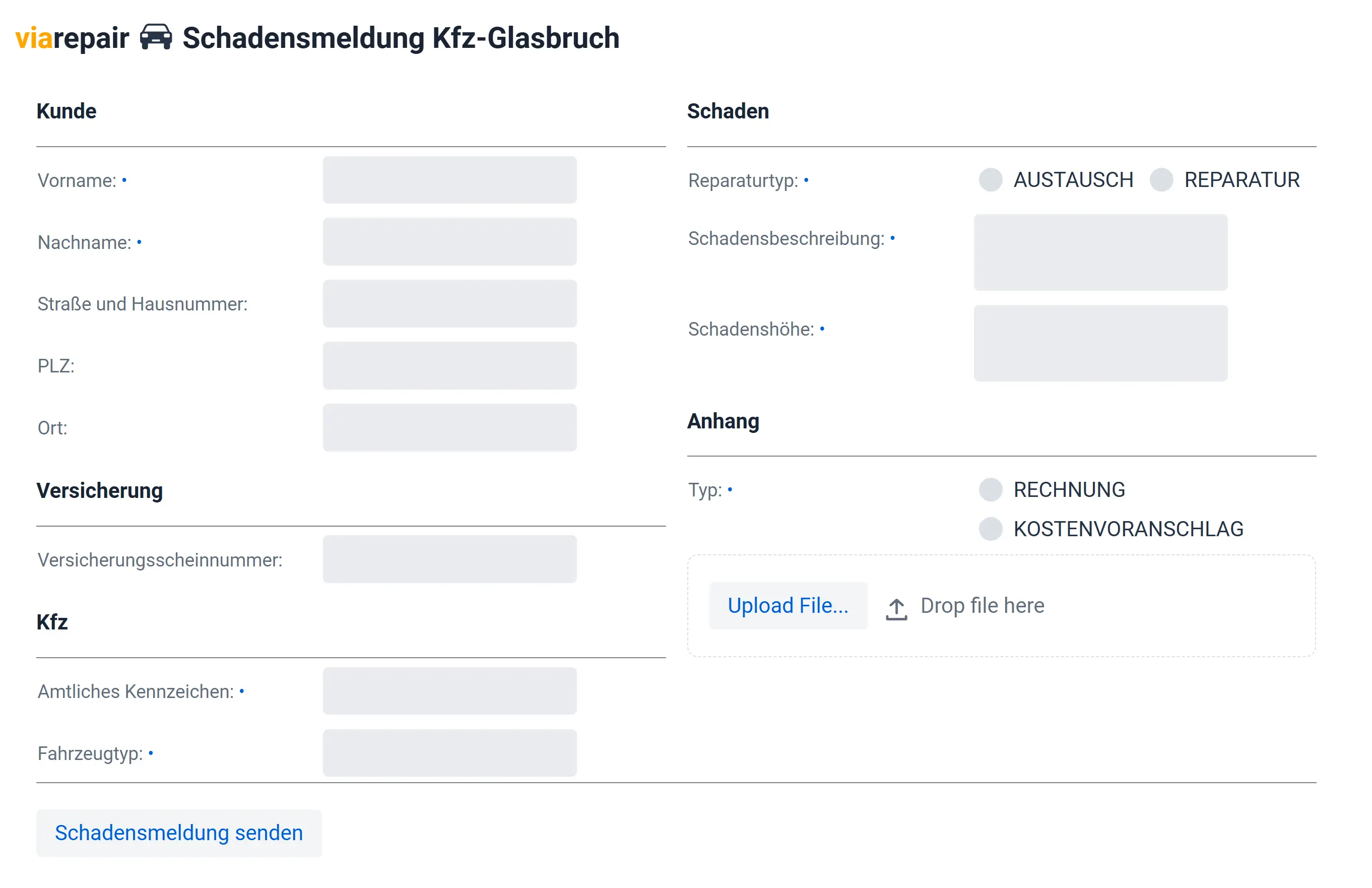Click the Kfz section heading
Viewport: 1372px width, 888px height.
coord(52,622)
